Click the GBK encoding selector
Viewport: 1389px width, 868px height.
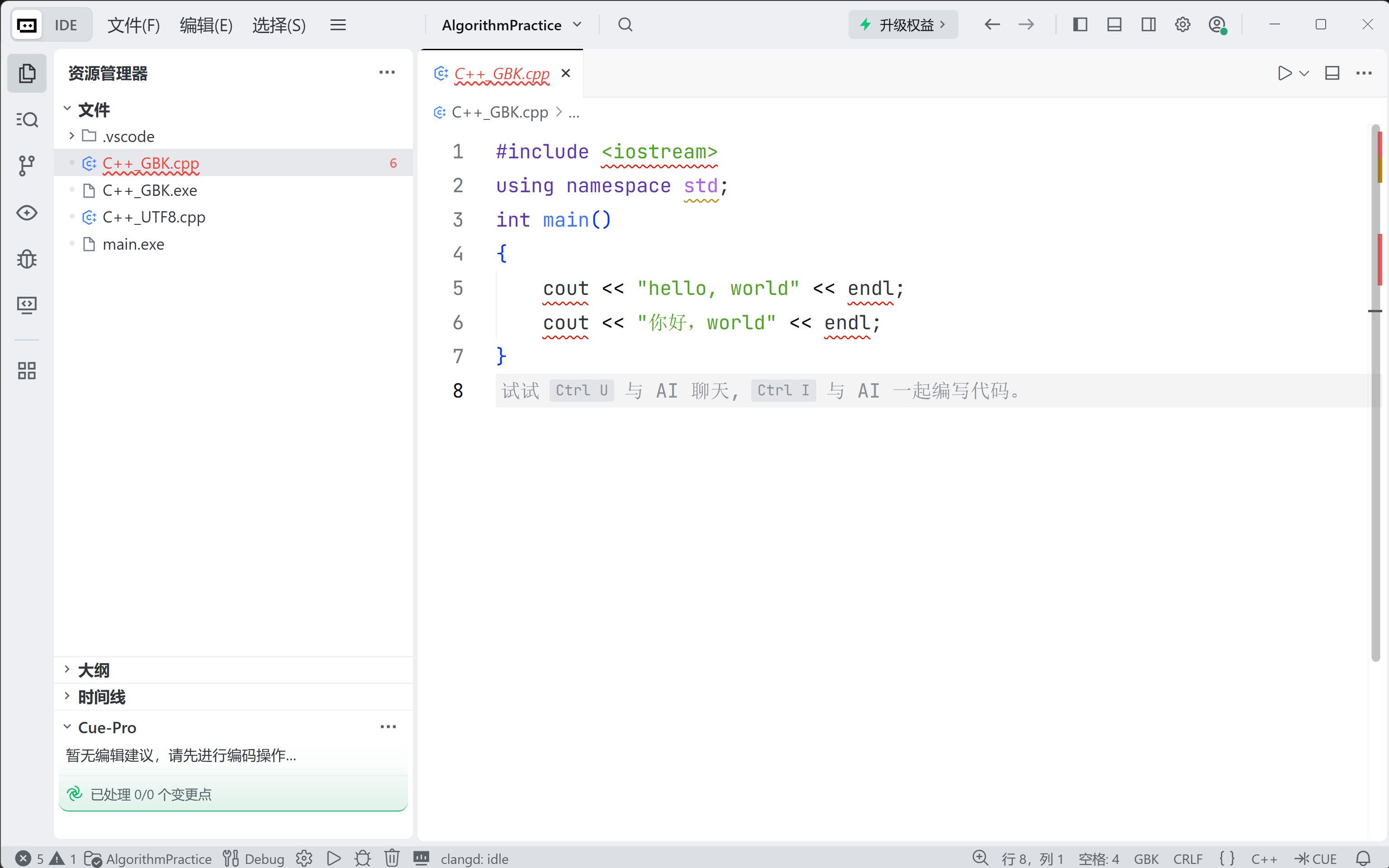(x=1146, y=859)
